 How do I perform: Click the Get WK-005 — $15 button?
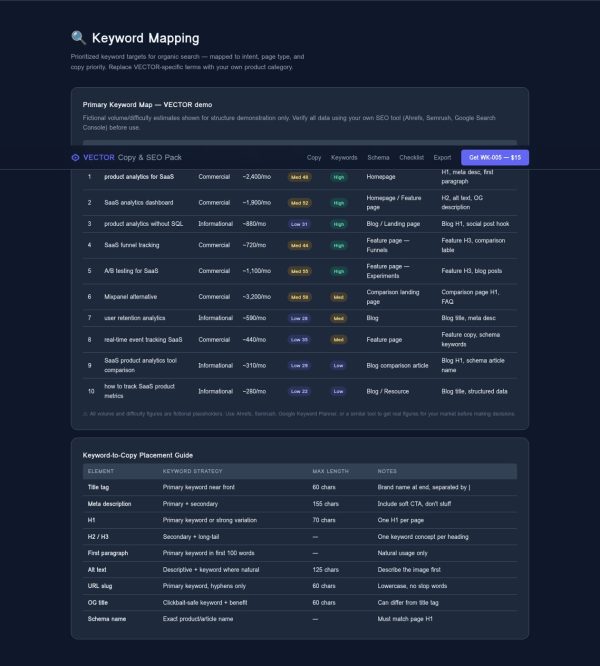(495, 158)
